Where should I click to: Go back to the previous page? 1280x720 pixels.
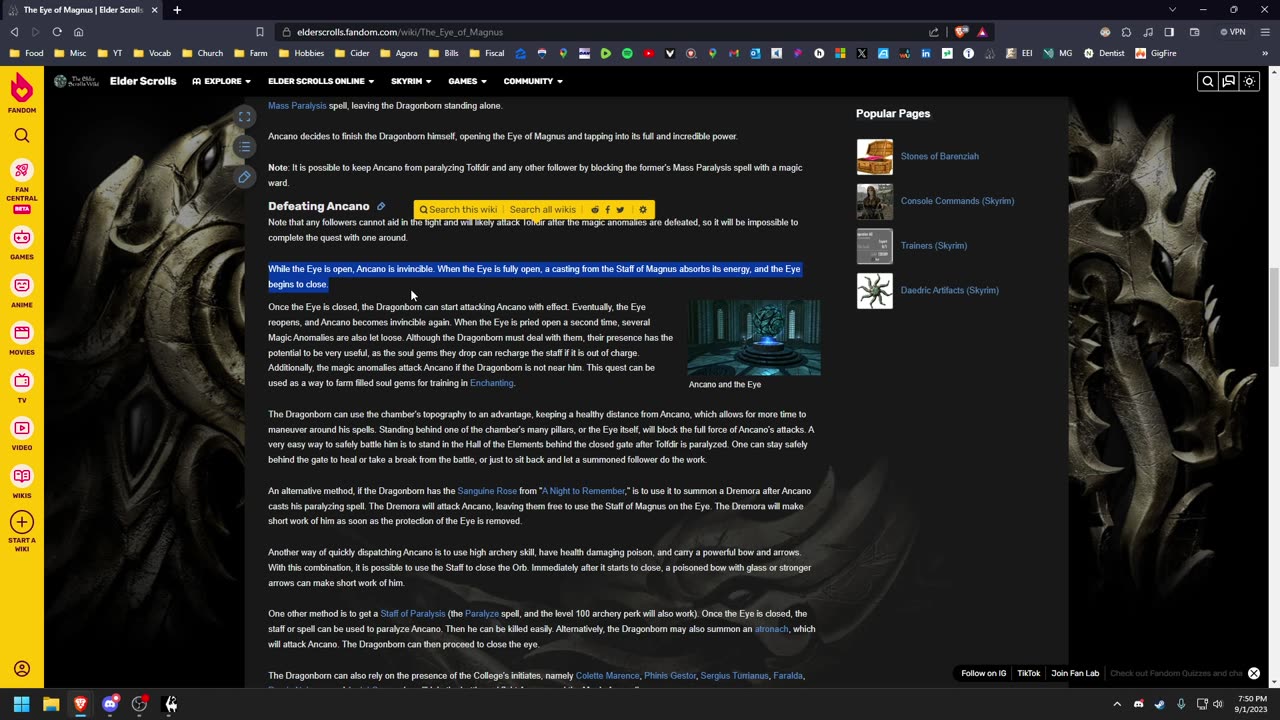tap(14, 32)
